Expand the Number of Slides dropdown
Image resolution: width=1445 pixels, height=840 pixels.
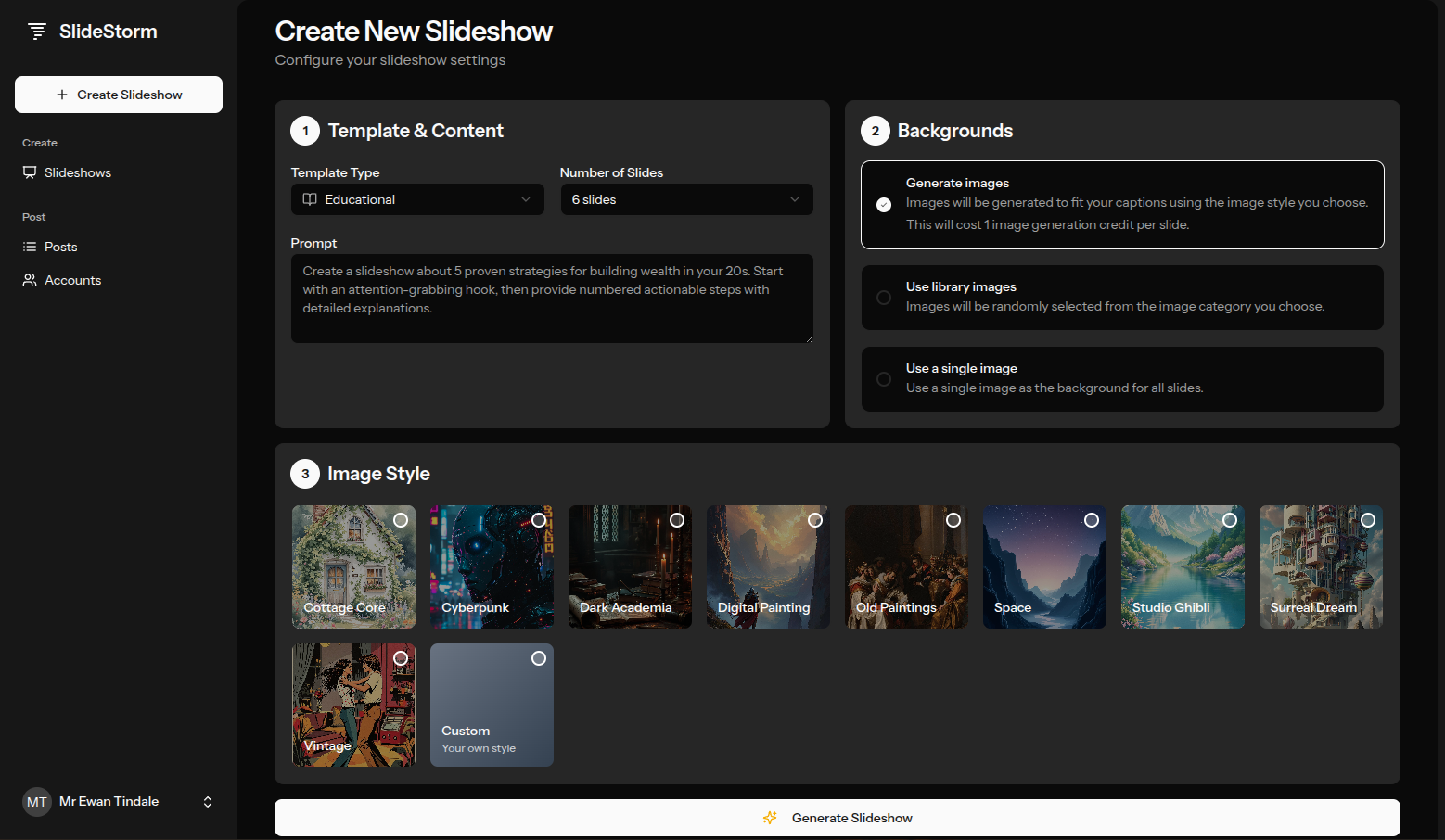pyautogui.click(x=686, y=199)
